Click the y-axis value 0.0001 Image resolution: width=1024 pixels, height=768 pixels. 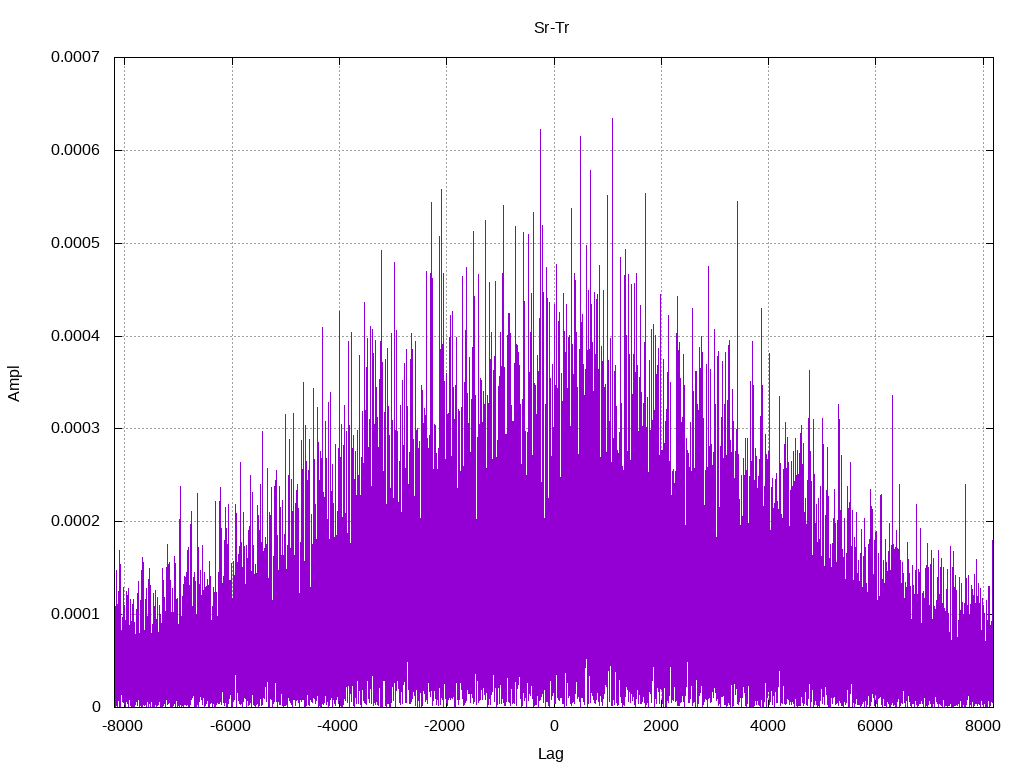click(76, 615)
